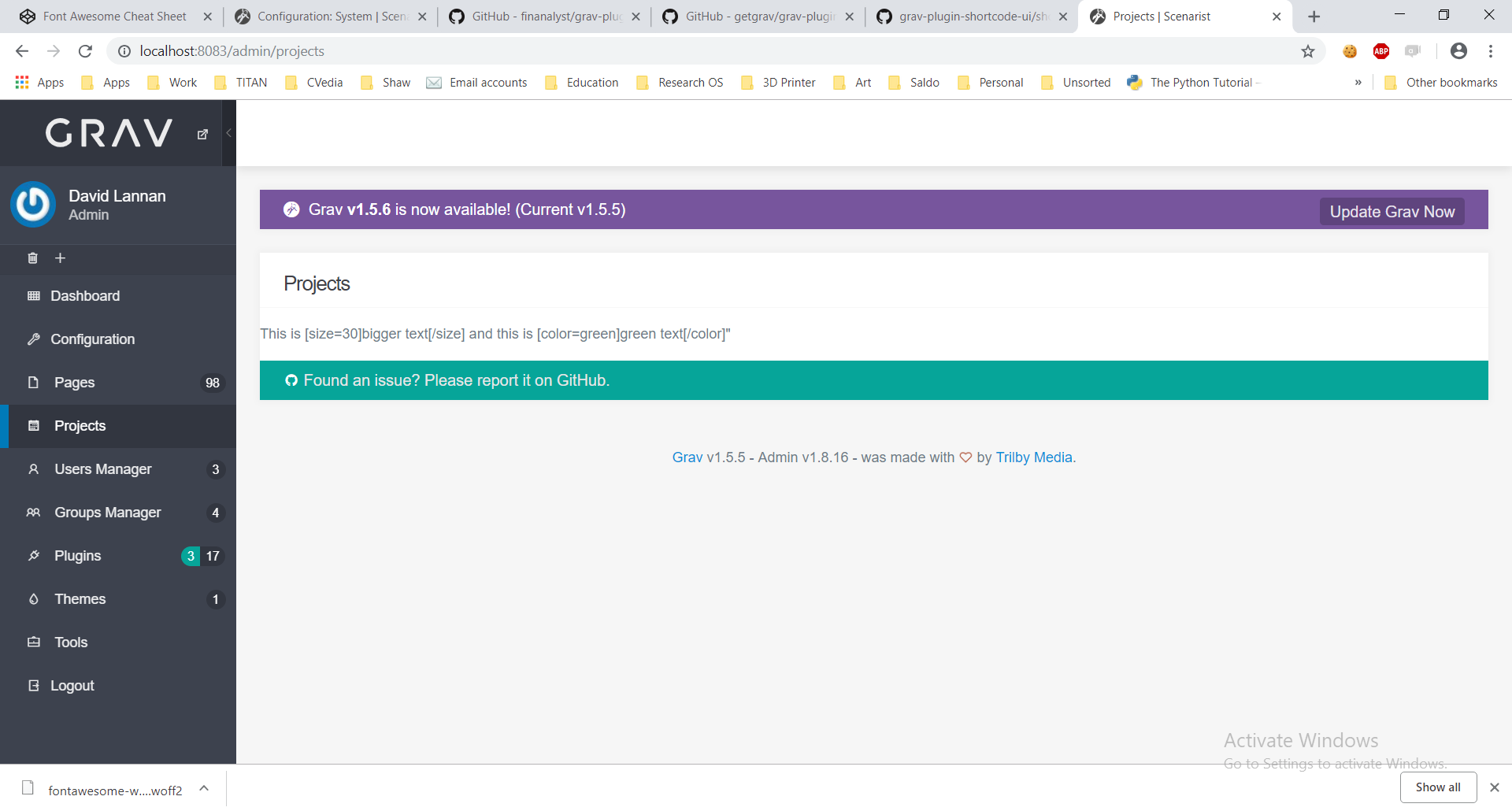
Task: Click the GitHub icon in the teal banner
Action: coord(291,380)
